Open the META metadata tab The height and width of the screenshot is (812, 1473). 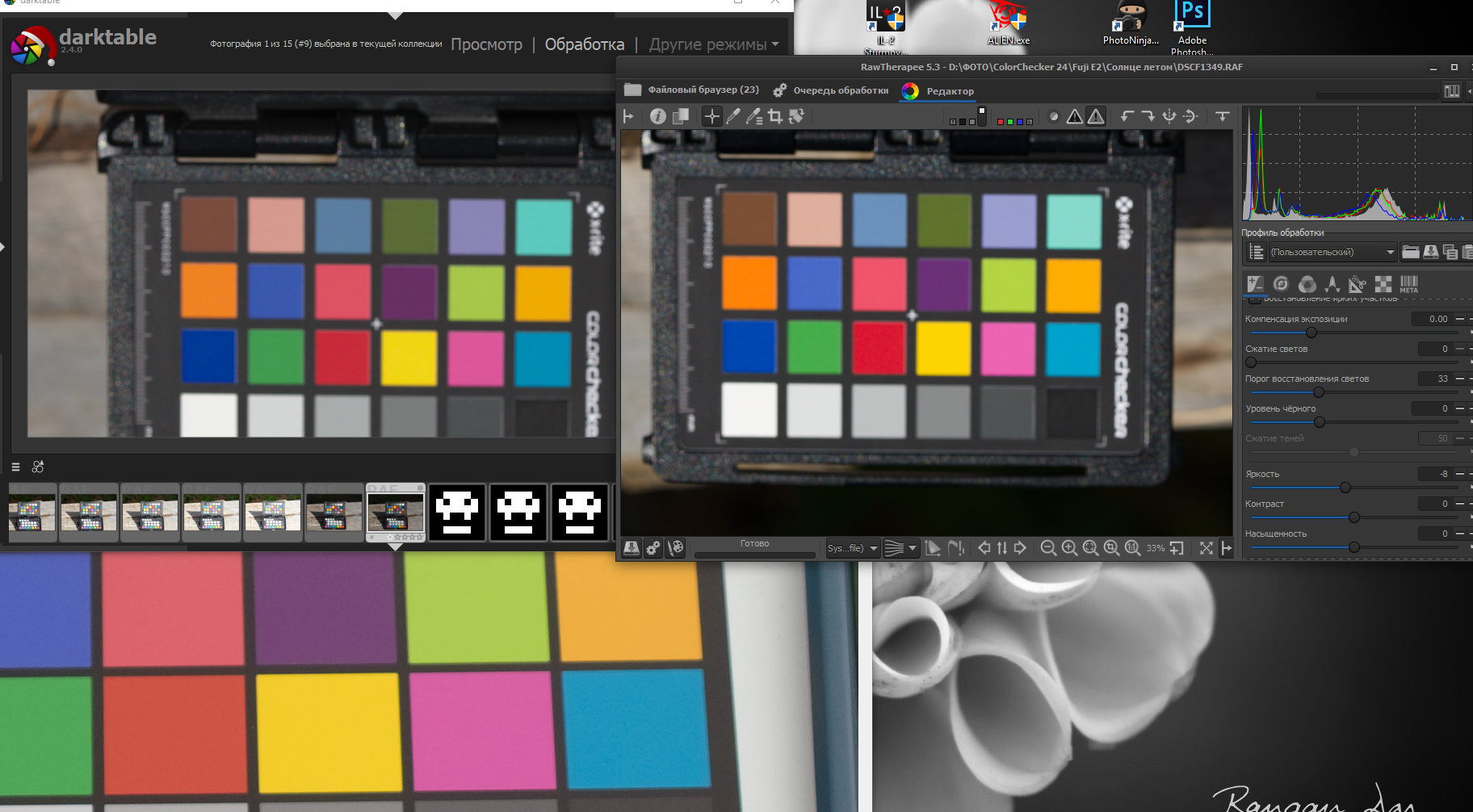click(1408, 283)
